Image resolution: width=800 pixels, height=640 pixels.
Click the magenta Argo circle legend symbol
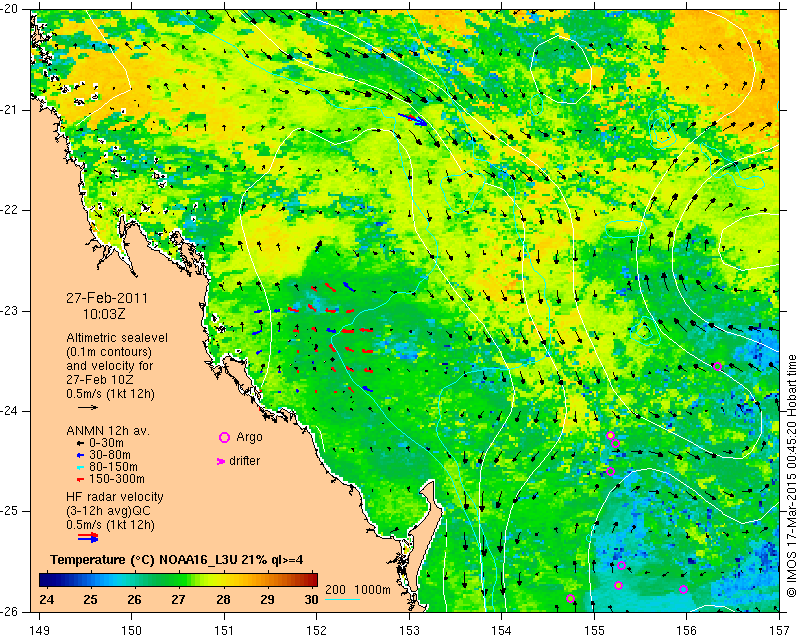[x=224, y=437]
